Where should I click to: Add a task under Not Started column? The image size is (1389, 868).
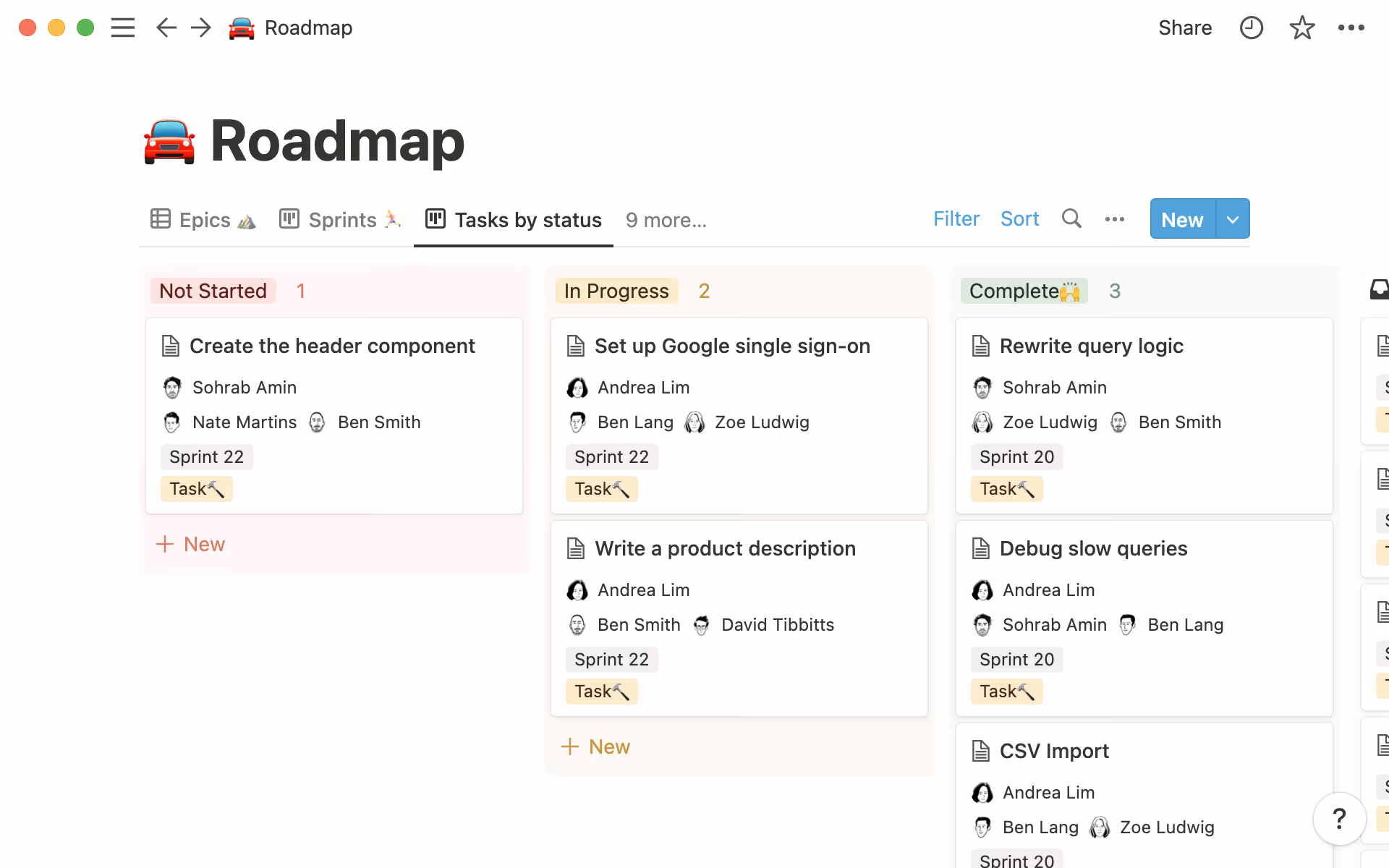(x=190, y=544)
